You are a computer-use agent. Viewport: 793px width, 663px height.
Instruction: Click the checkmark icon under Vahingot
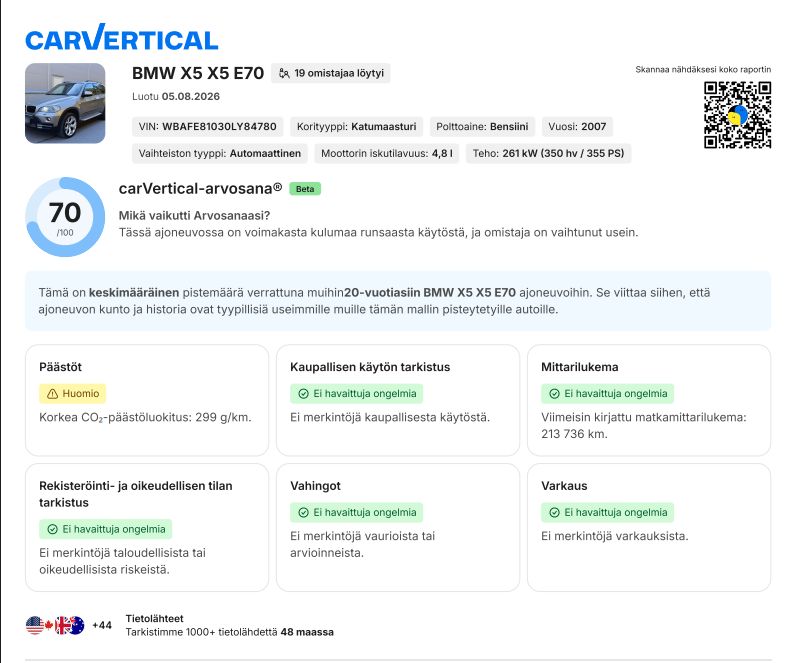click(303, 512)
